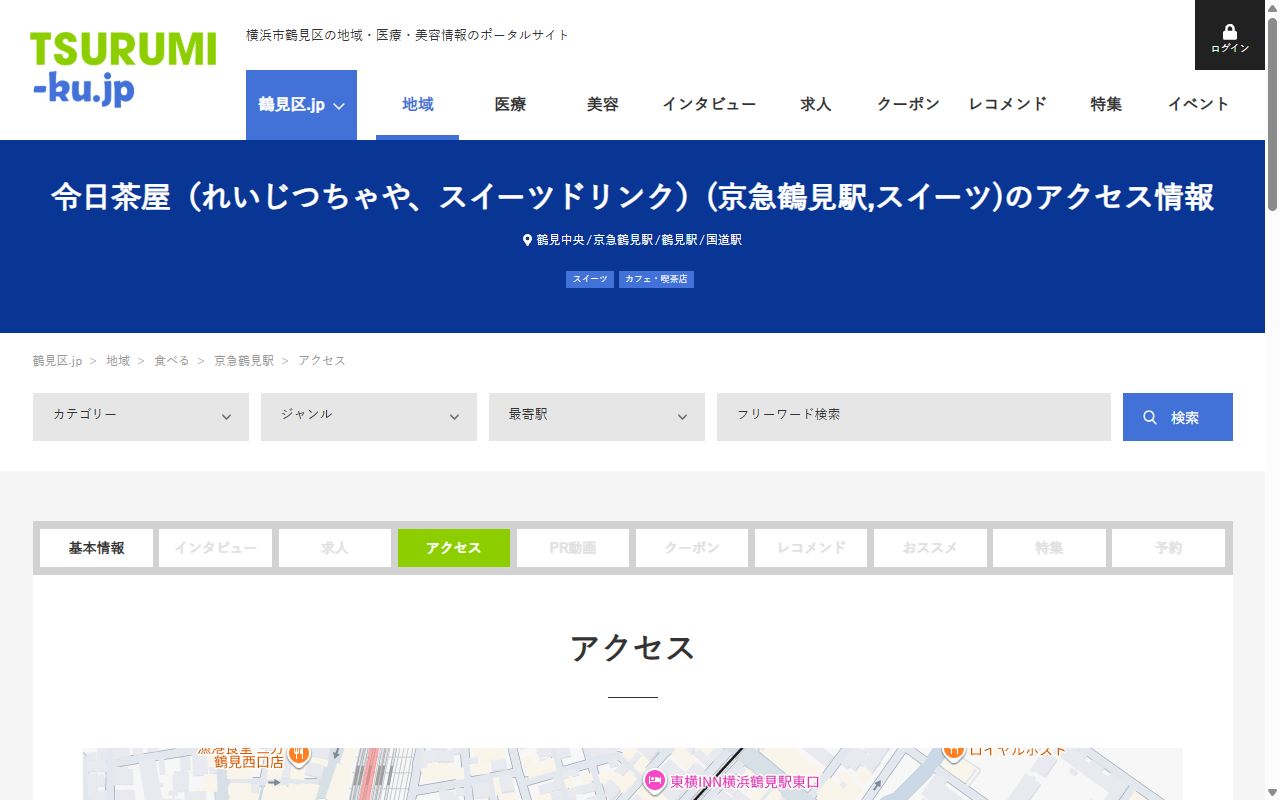
Task: Click the ロイヤルホスト restaurant map marker
Action: coord(953,750)
